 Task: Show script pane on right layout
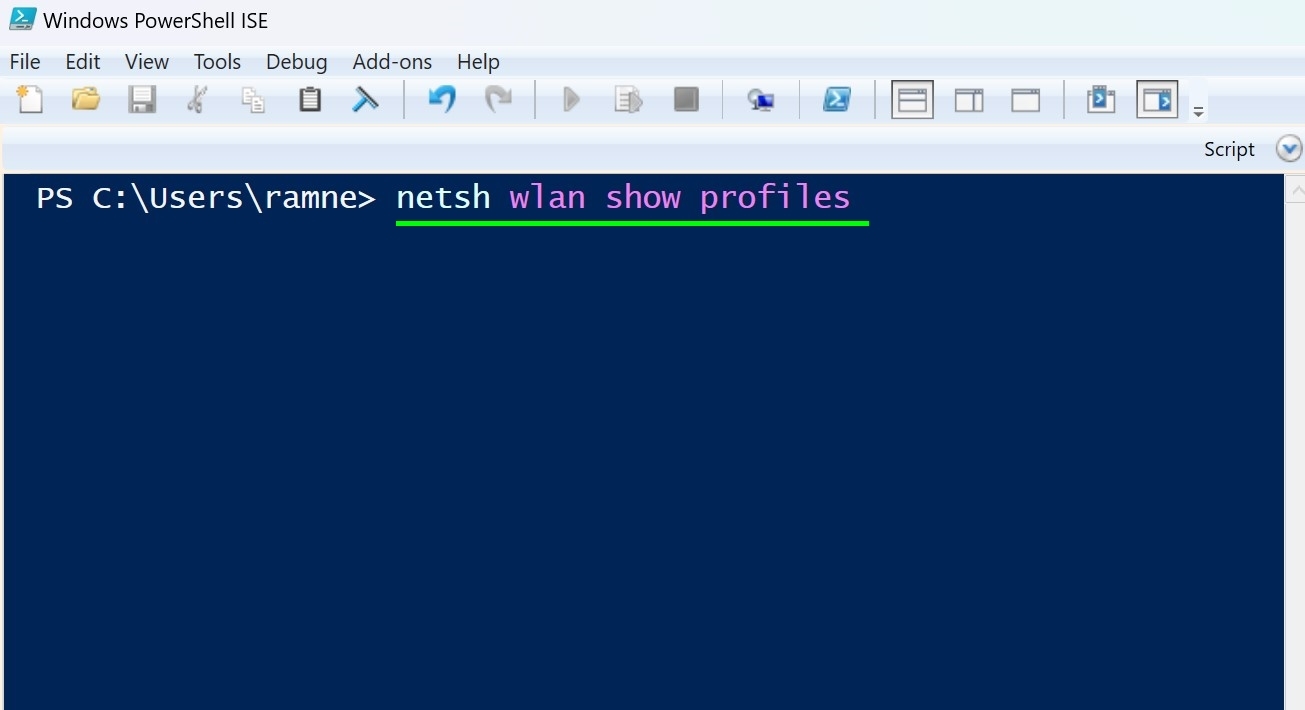tap(969, 100)
